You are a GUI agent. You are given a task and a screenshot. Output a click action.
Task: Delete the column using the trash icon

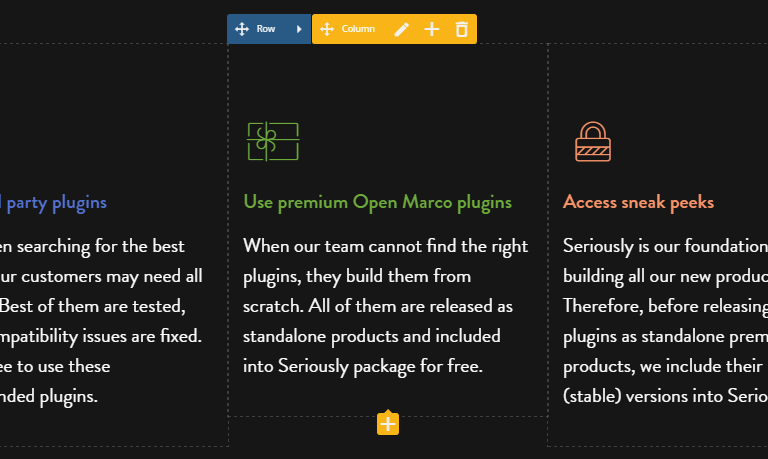click(461, 29)
